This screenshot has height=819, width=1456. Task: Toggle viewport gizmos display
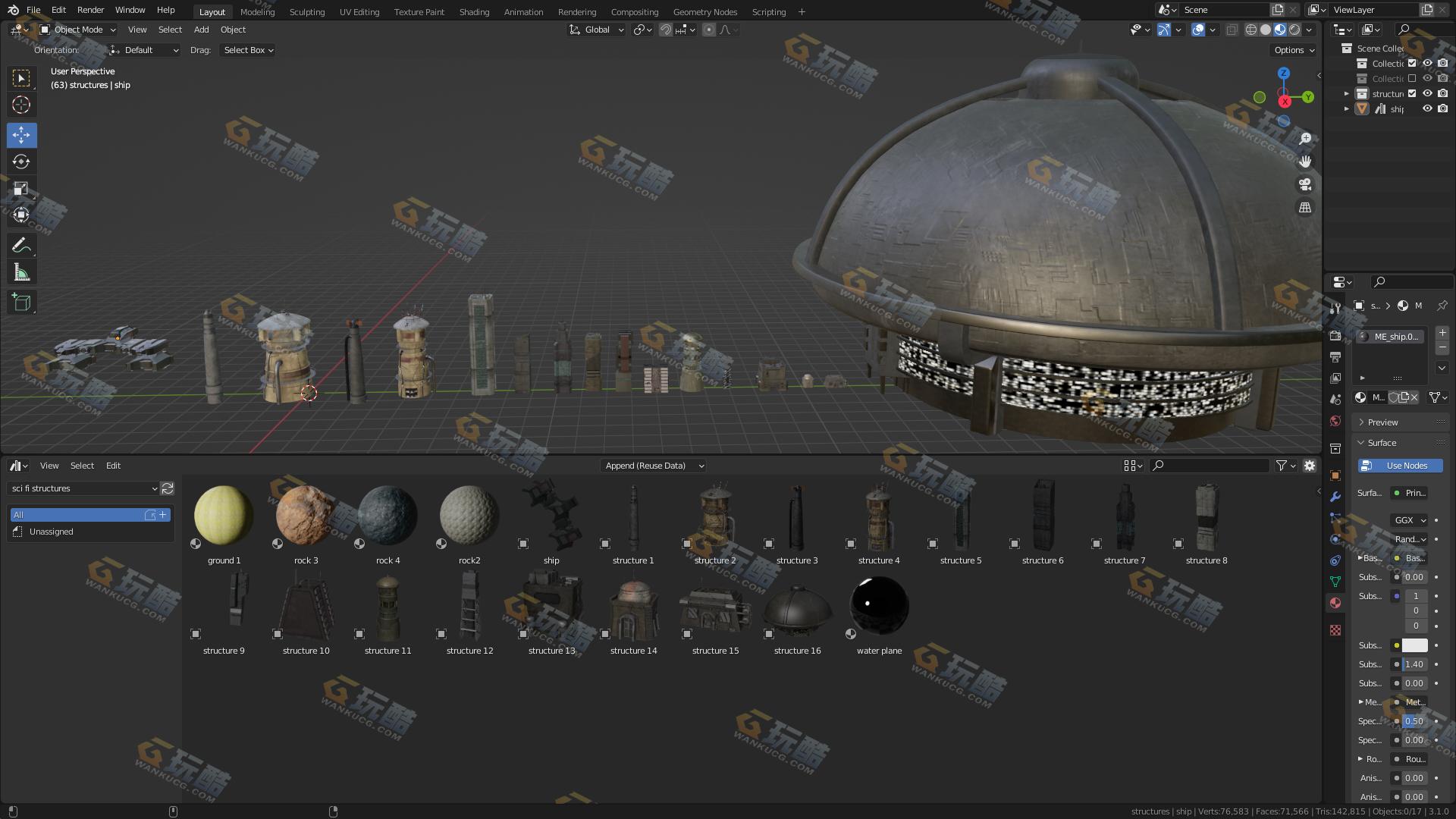(1164, 30)
